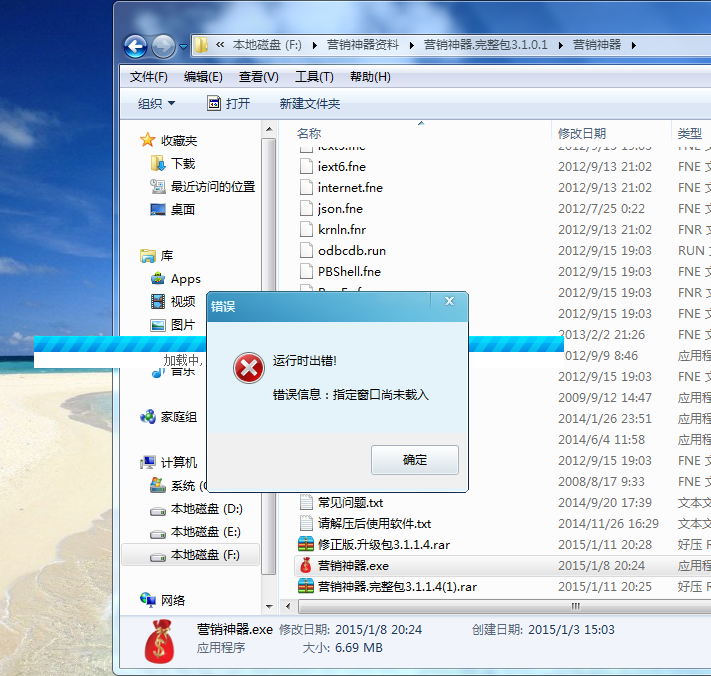This screenshot has height=676, width=711.
Task: Sort by 名称 column header
Action: (309, 133)
